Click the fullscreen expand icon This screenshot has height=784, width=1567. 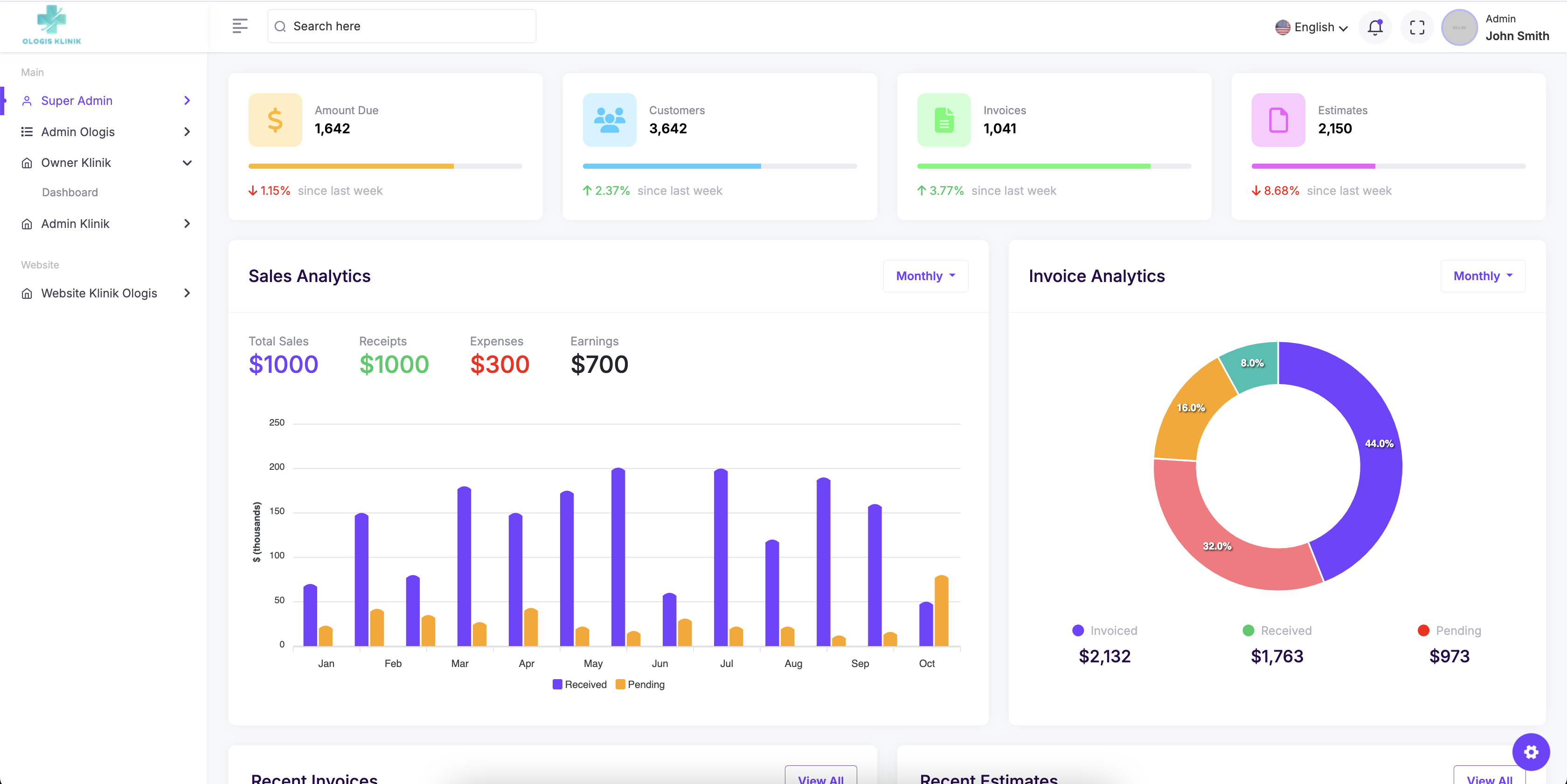pos(1417,28)
